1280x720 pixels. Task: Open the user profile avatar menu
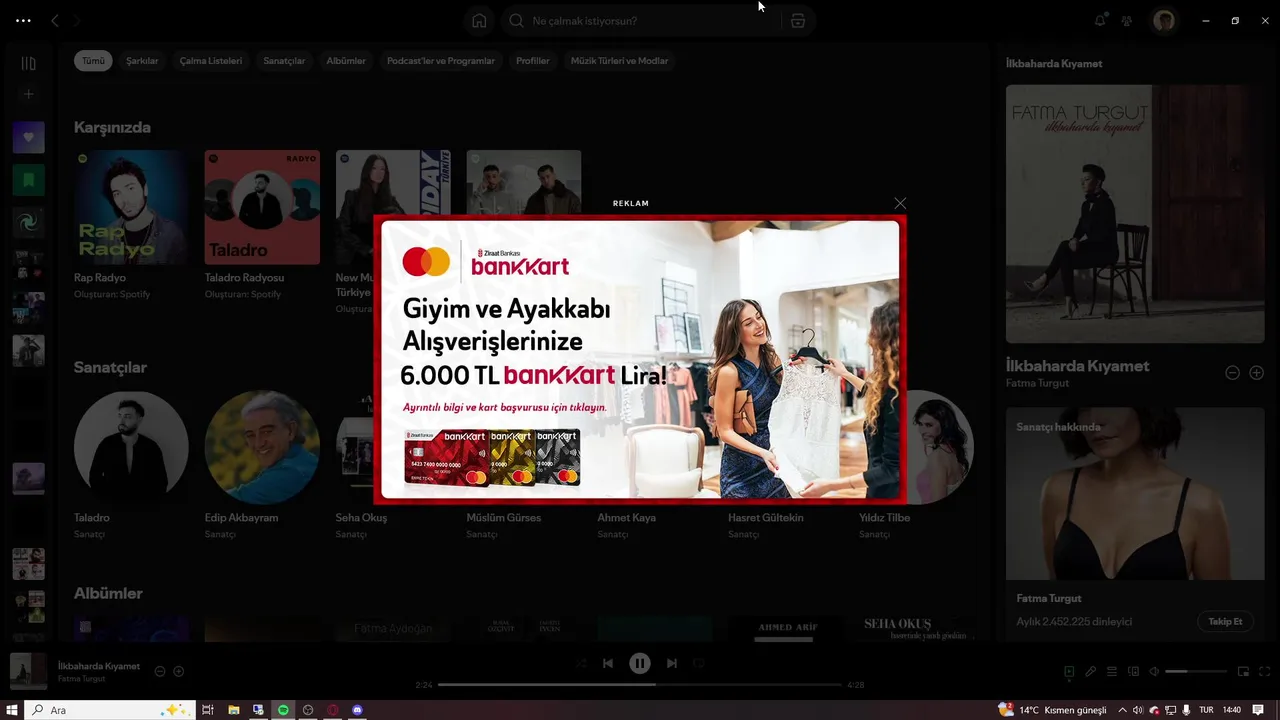point(1163,21)
